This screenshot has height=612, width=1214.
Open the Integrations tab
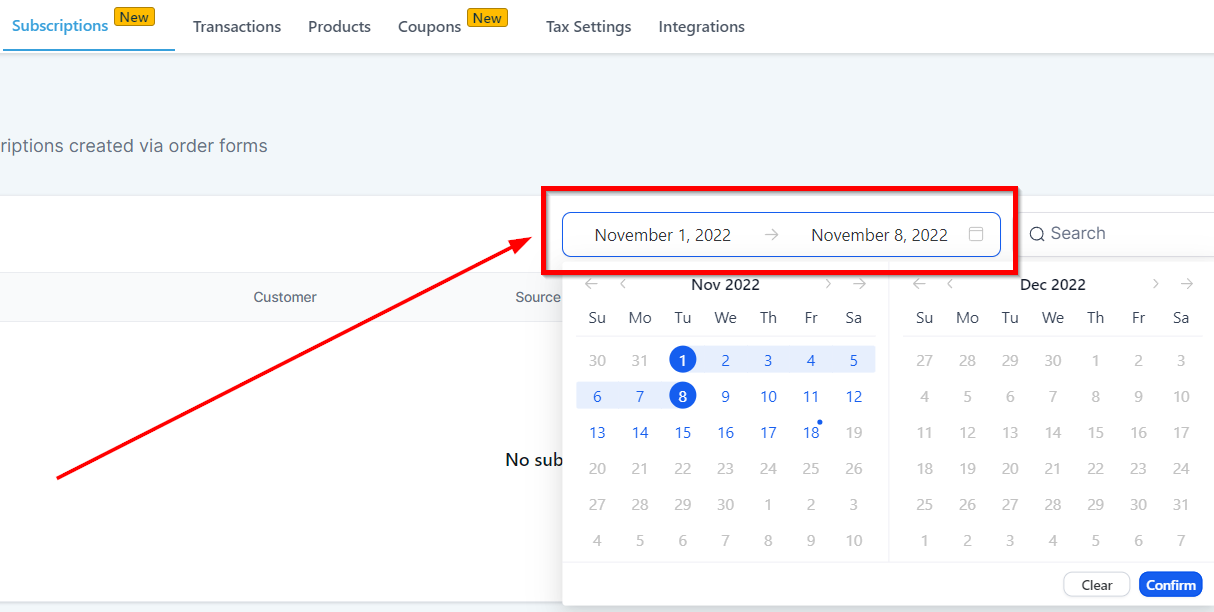pyautogui.click(x=701, y=27)
